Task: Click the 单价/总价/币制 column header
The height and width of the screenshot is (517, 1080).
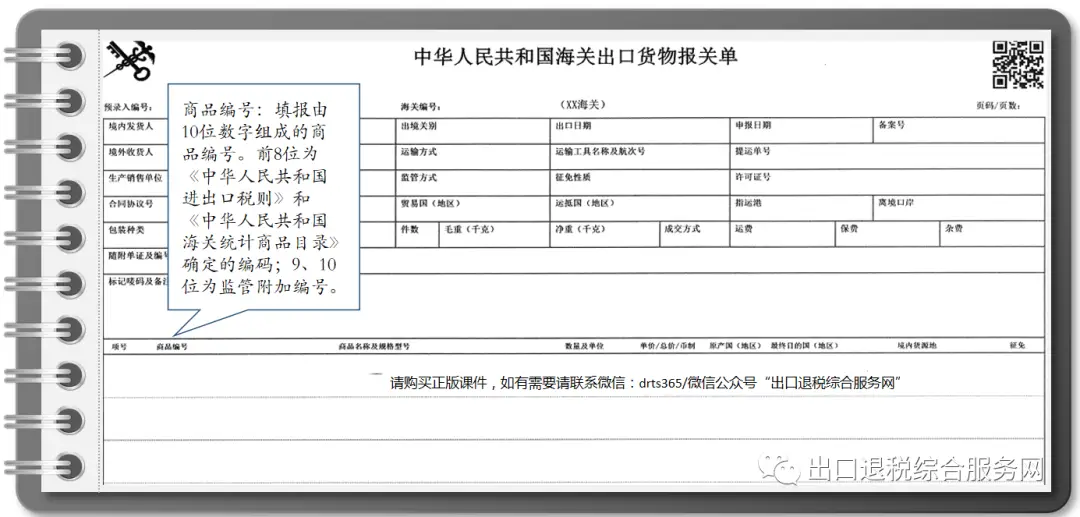Action: coord(667,346)
